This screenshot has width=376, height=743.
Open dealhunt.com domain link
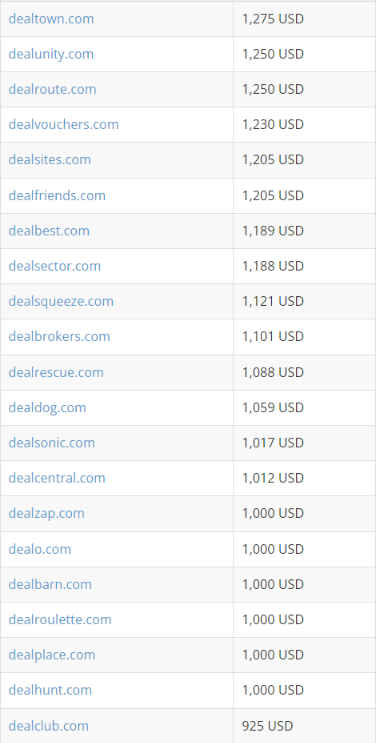click(x=50, y=690)
